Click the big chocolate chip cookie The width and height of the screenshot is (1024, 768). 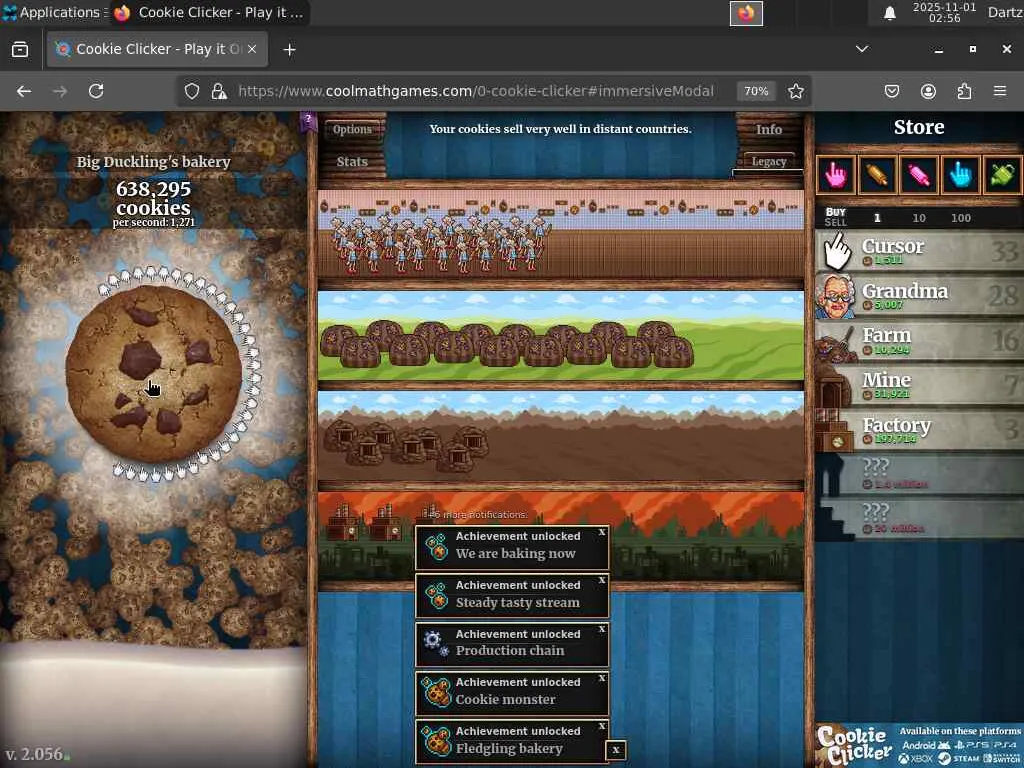coord(153,374)
